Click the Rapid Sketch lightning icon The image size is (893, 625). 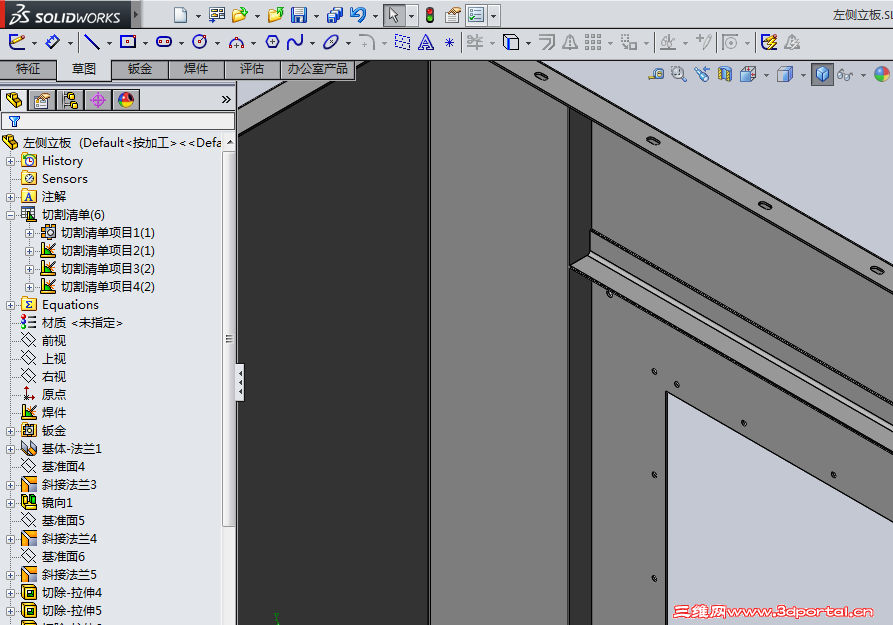(769, 42)
